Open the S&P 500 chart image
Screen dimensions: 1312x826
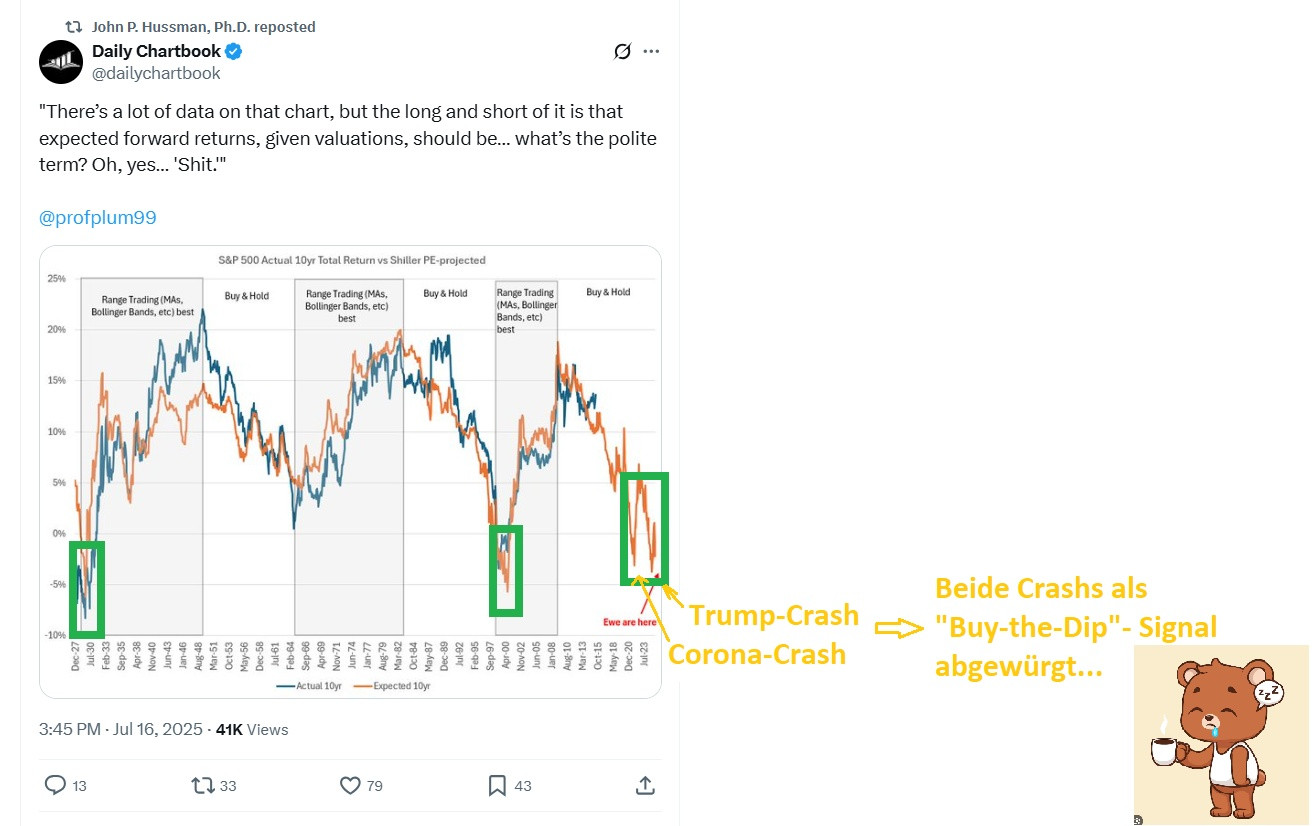pos(350,471)
